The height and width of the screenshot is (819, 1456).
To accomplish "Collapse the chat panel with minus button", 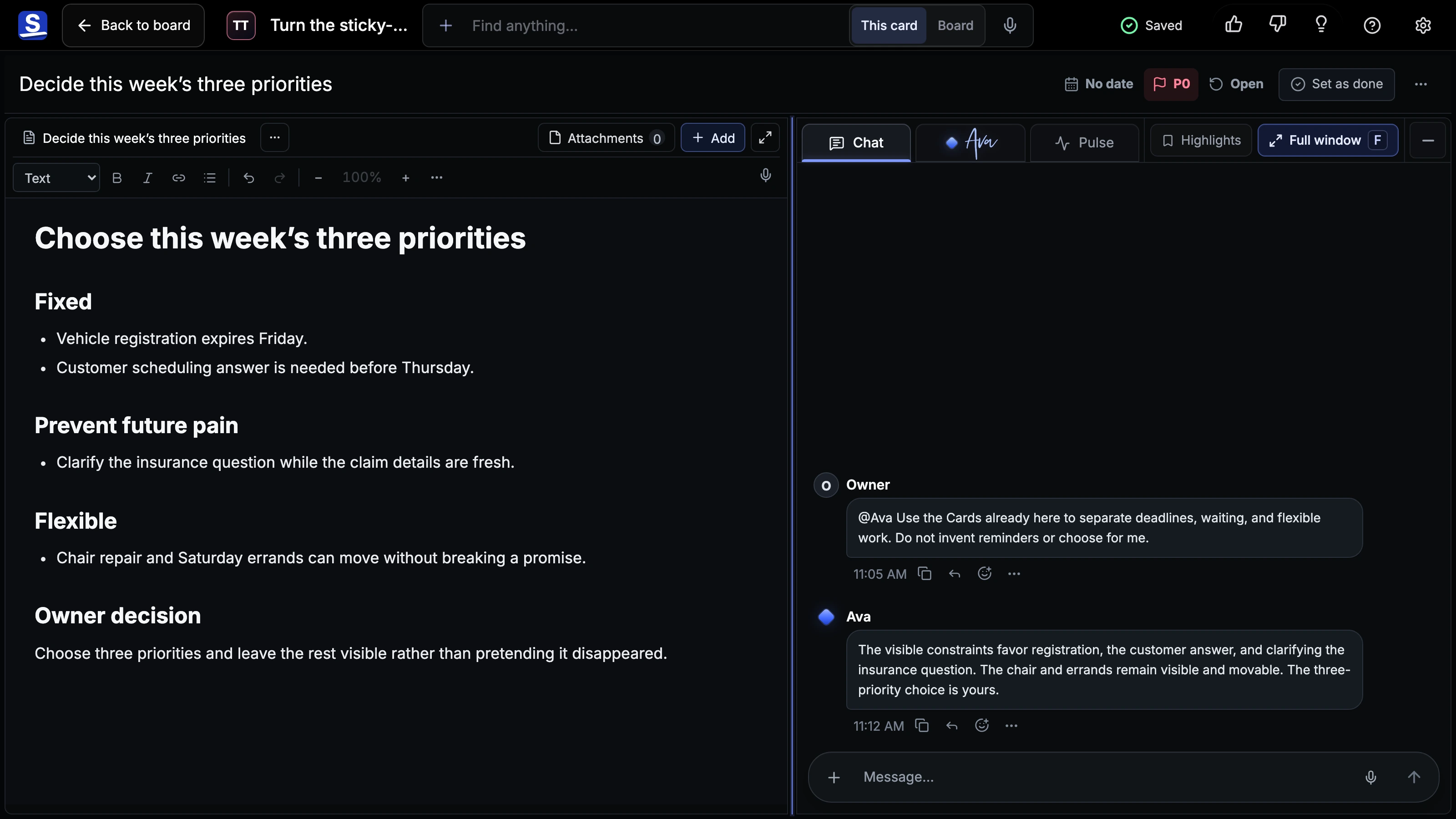I will click(x=1428, y=140).
